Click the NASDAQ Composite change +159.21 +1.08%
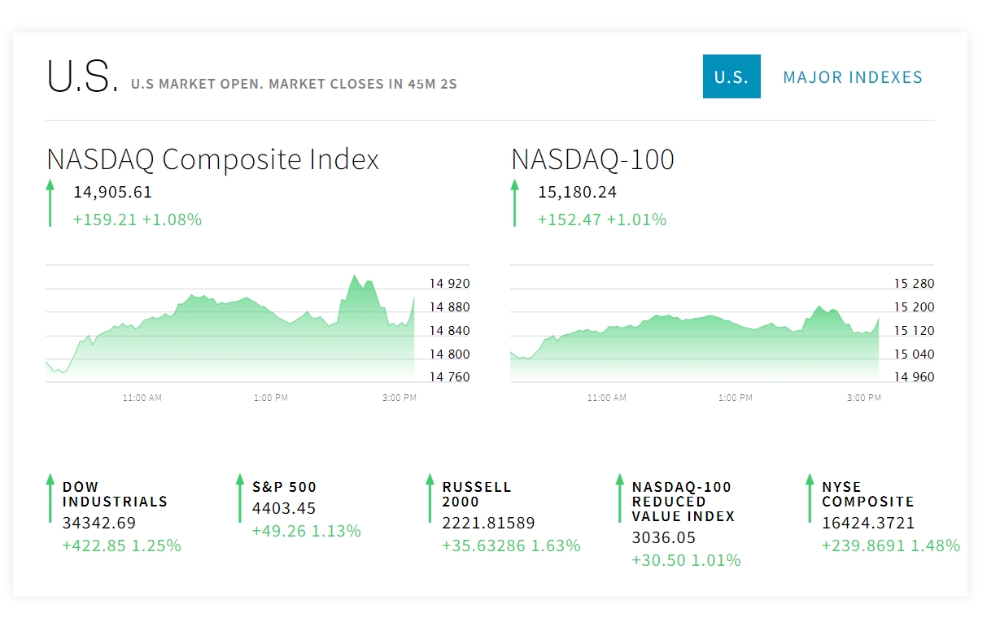This screenshot has height=639, width=1000. tap(137, 219)
